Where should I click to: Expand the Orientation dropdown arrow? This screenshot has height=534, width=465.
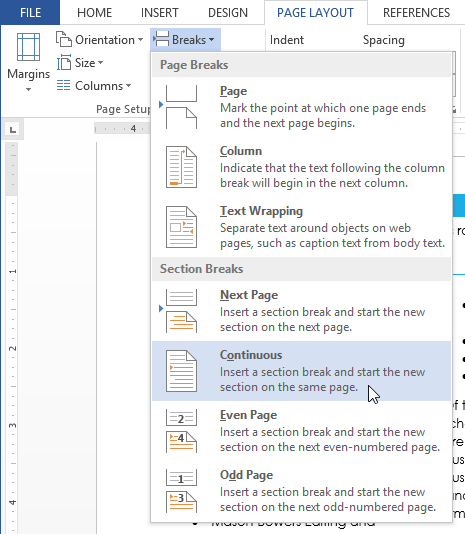140,40
